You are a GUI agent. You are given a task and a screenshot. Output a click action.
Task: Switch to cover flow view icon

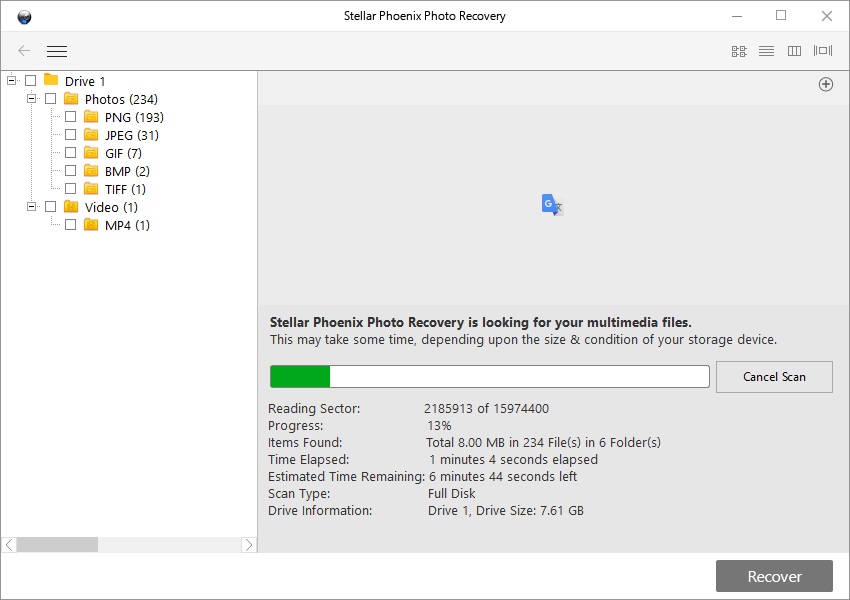click(823, 51)
